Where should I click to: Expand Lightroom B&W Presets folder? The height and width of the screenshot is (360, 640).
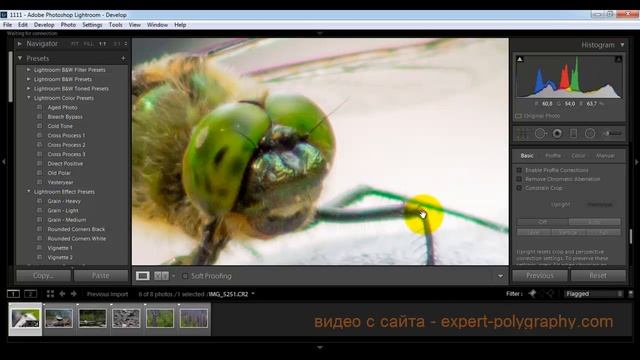coord(29,79)
